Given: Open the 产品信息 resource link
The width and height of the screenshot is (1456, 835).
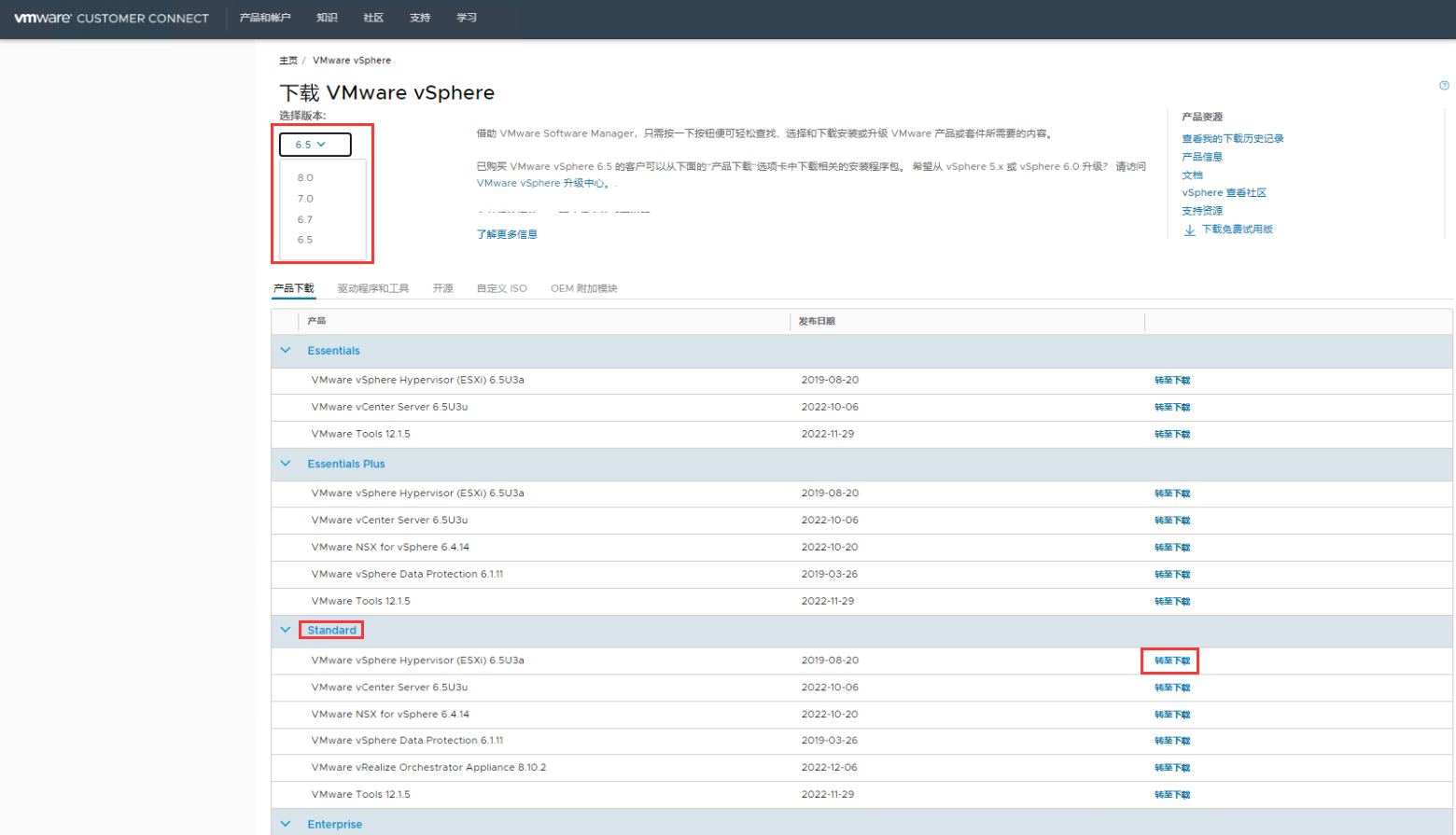Looking at the screenshot, I should tap(1202, 157).
